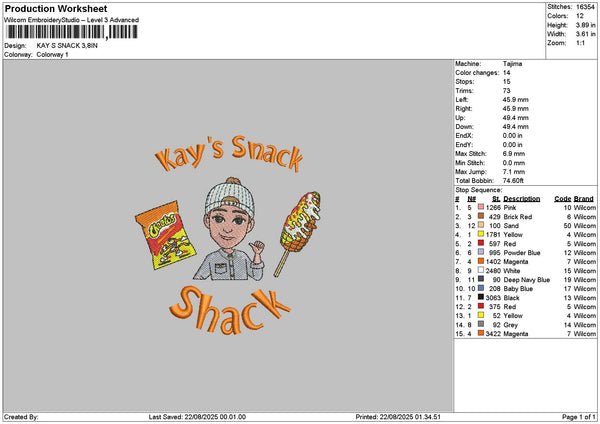
Task: Click stitch count "3063" in the Black row
Action: pos(493,298)
